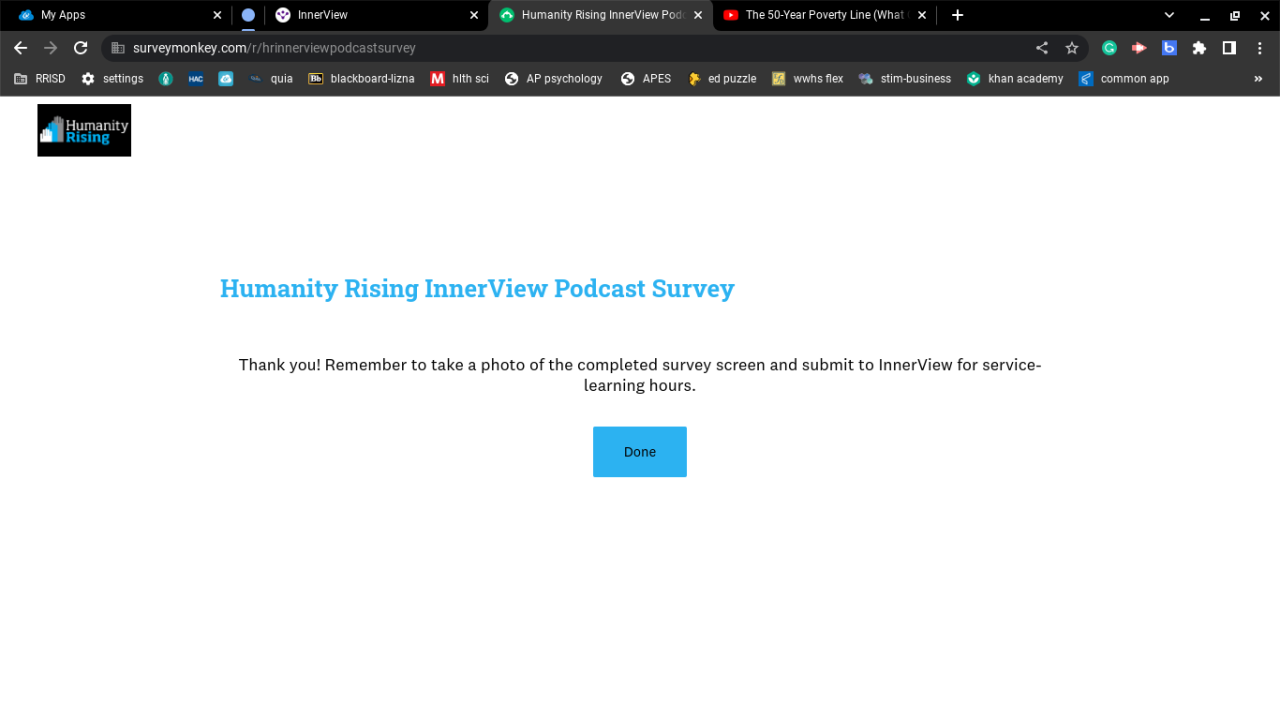Open the blackboard-lizna bookmark
This screenshot has height=720, width=1280.
[361, 79]
